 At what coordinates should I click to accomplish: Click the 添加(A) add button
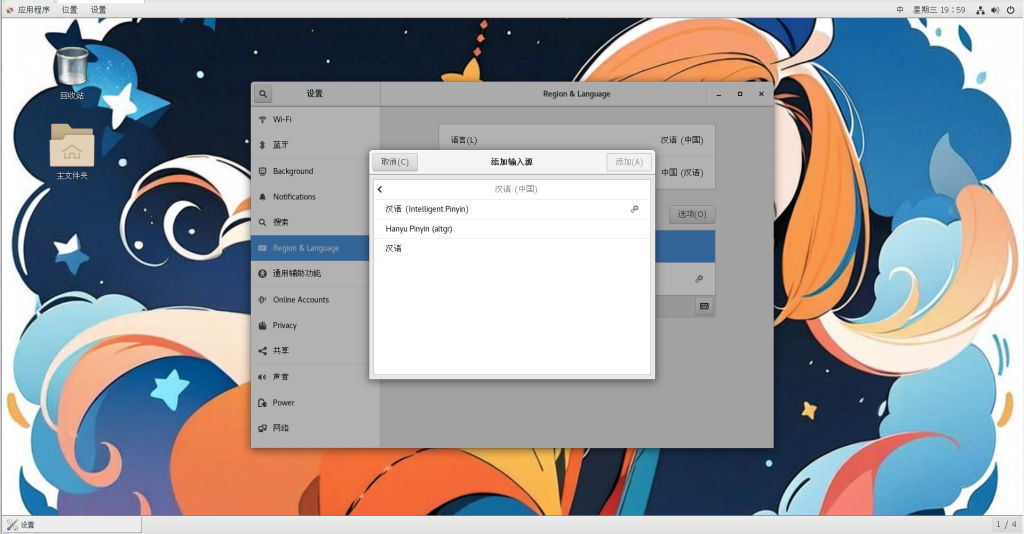pyautogui.click(x=629, y=162)
